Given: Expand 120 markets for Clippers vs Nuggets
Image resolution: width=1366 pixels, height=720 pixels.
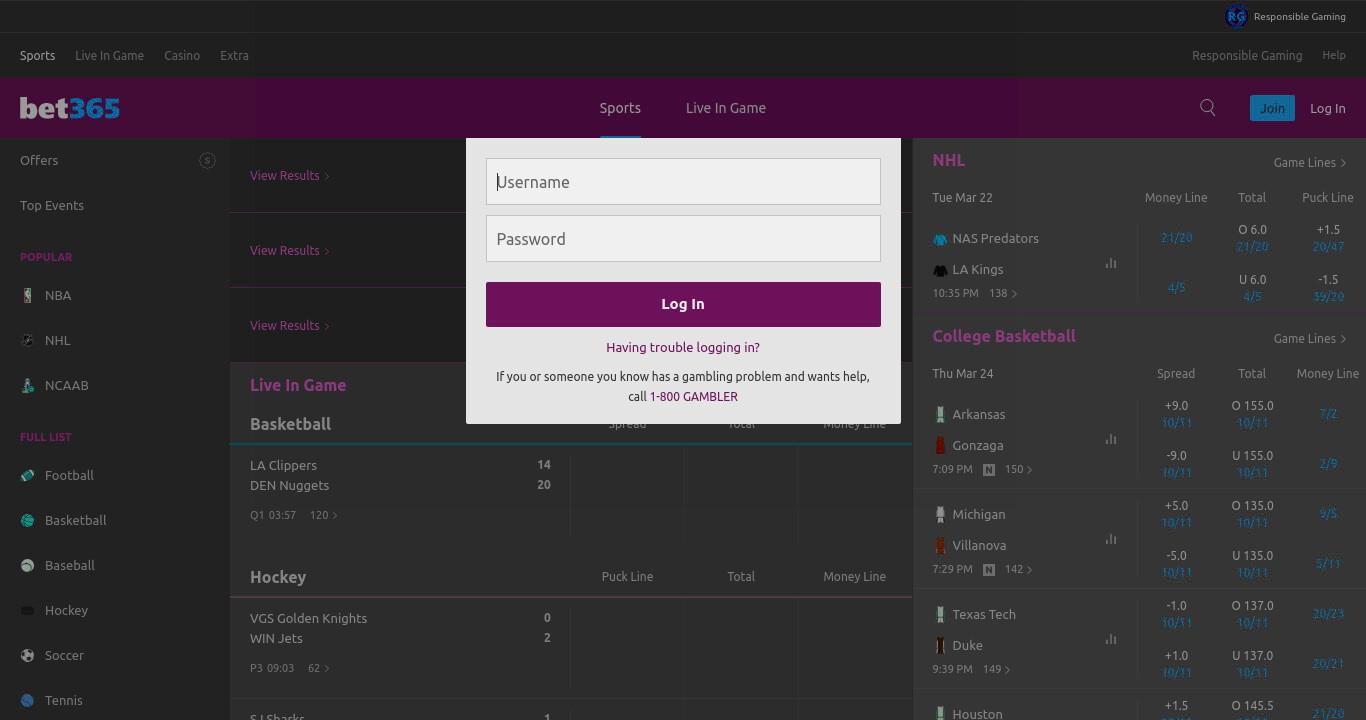Looking at the screenshot, I should [x=324, y=515].
